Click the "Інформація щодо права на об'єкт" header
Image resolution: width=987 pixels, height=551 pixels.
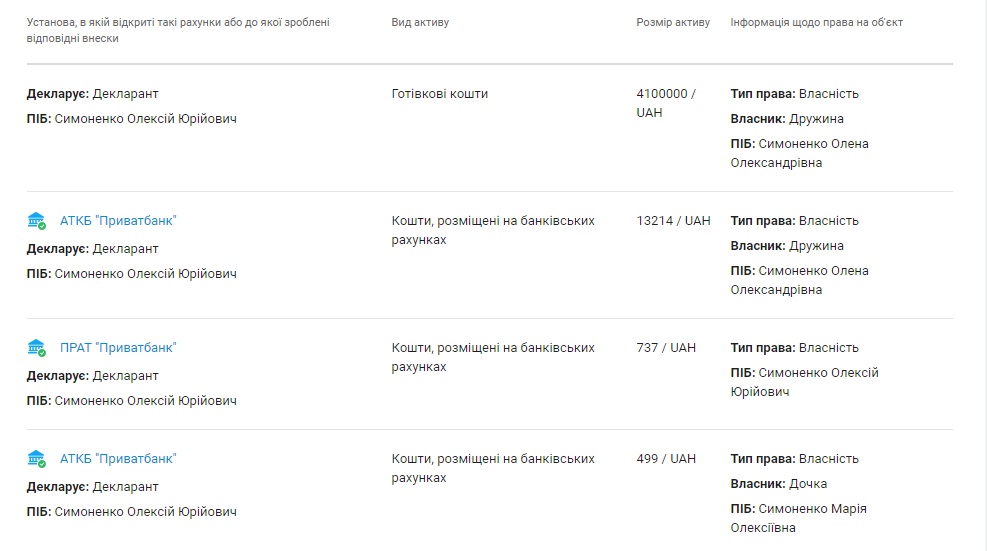[x=816, y=22]
